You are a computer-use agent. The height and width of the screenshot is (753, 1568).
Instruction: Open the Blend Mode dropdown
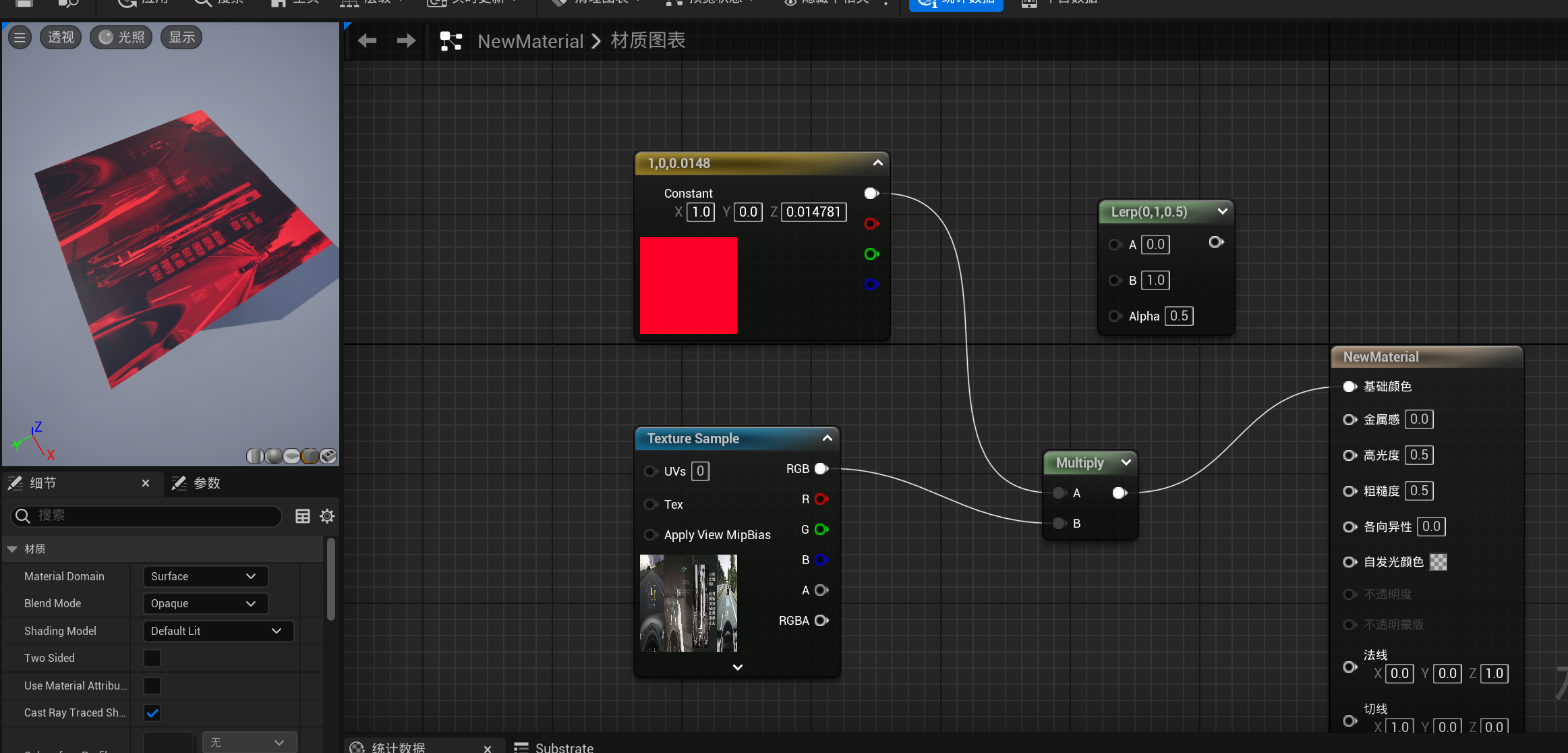click(205, 603)
